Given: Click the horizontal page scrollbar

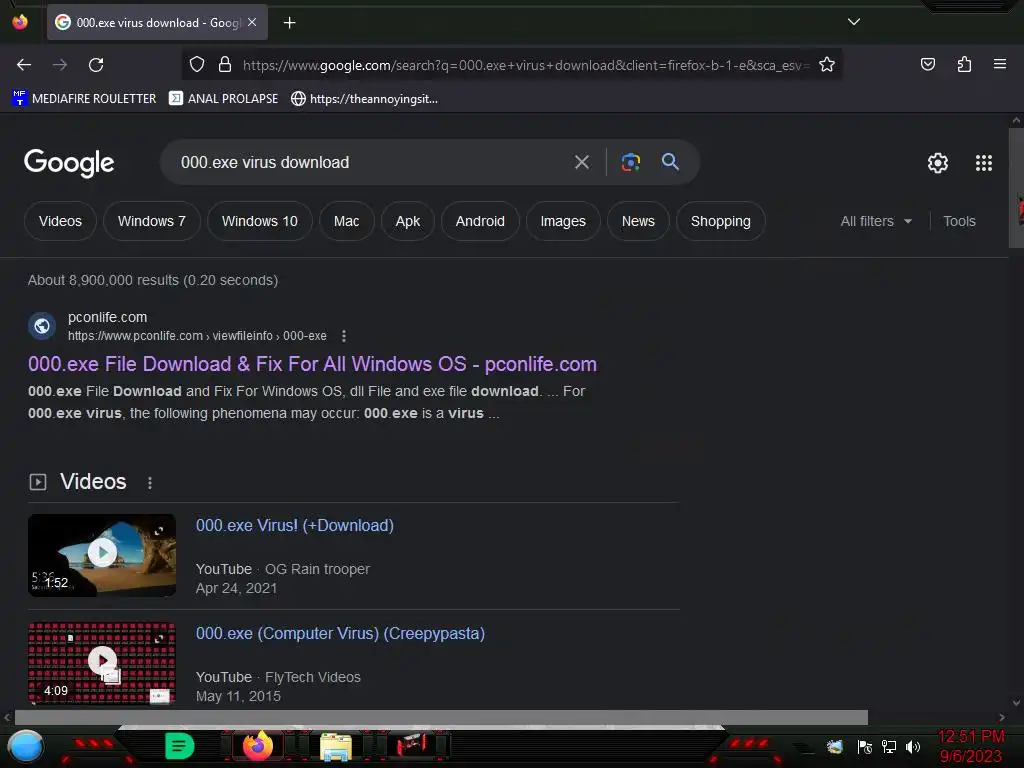Looking at the screenshot, I should (x=441, y=717).
